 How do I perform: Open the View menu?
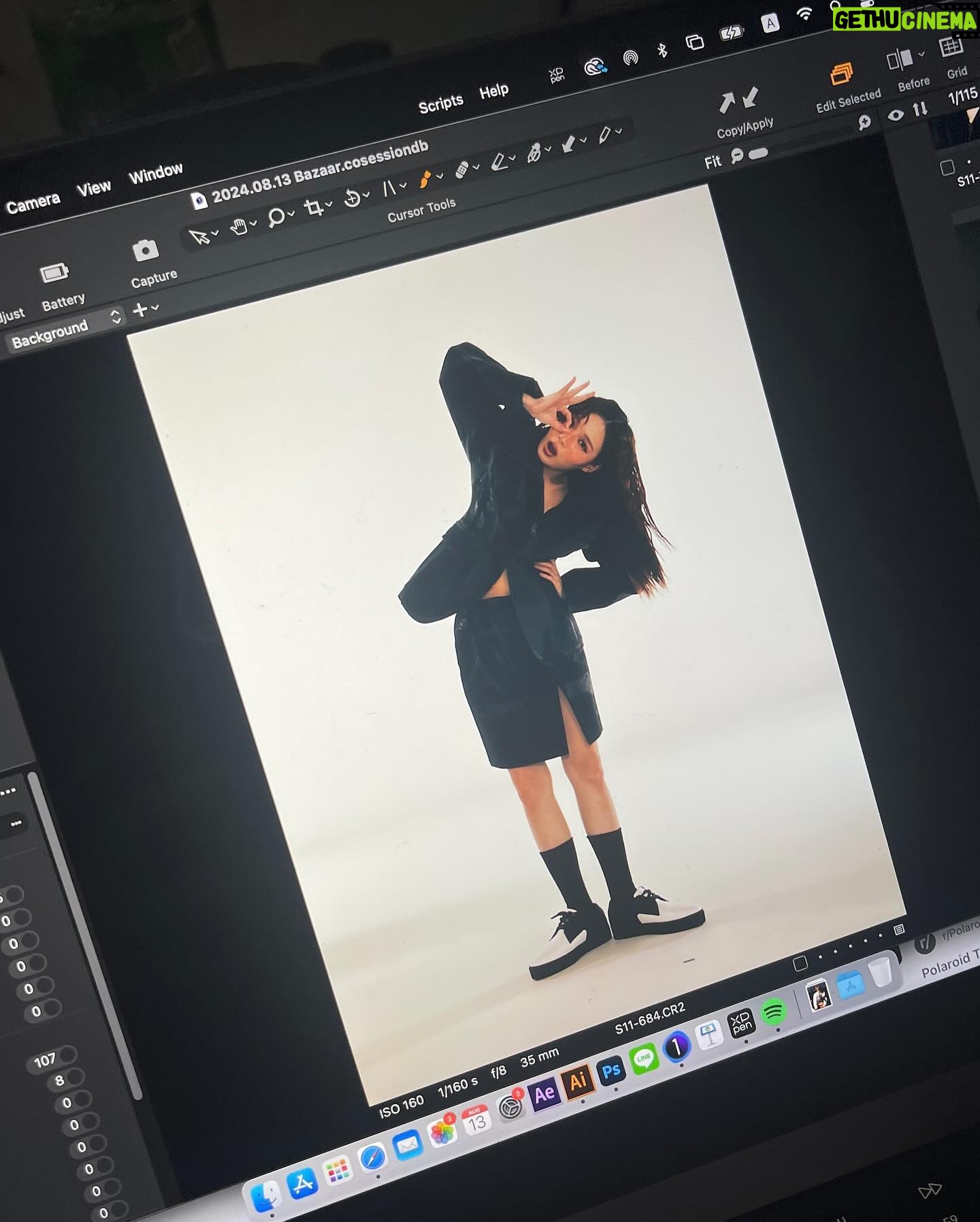tap(93, 187)
